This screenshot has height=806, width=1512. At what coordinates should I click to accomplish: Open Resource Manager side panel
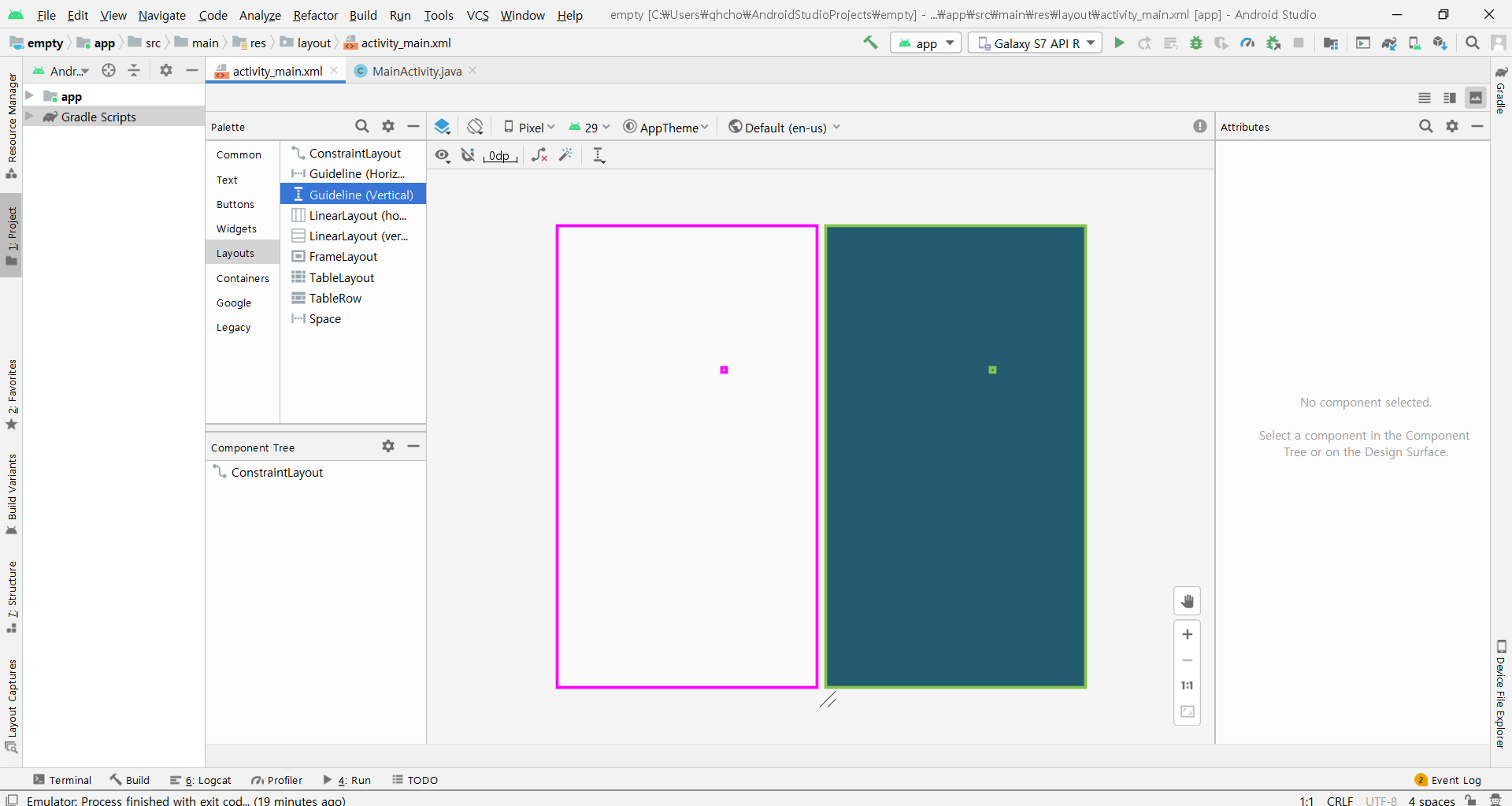12,124
